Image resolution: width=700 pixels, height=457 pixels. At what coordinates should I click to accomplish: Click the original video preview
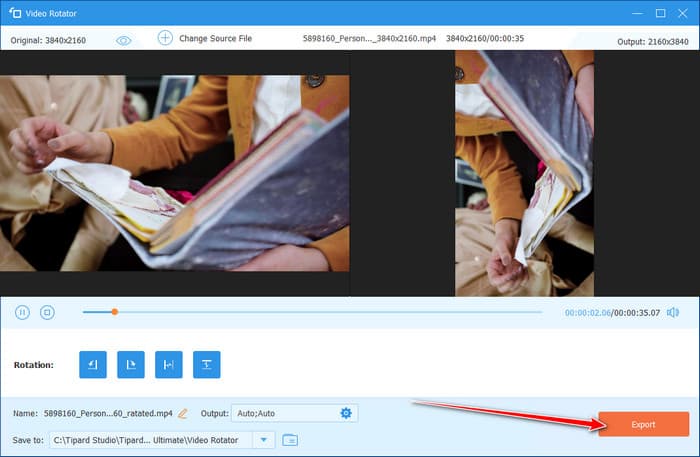tap(175, 173)
